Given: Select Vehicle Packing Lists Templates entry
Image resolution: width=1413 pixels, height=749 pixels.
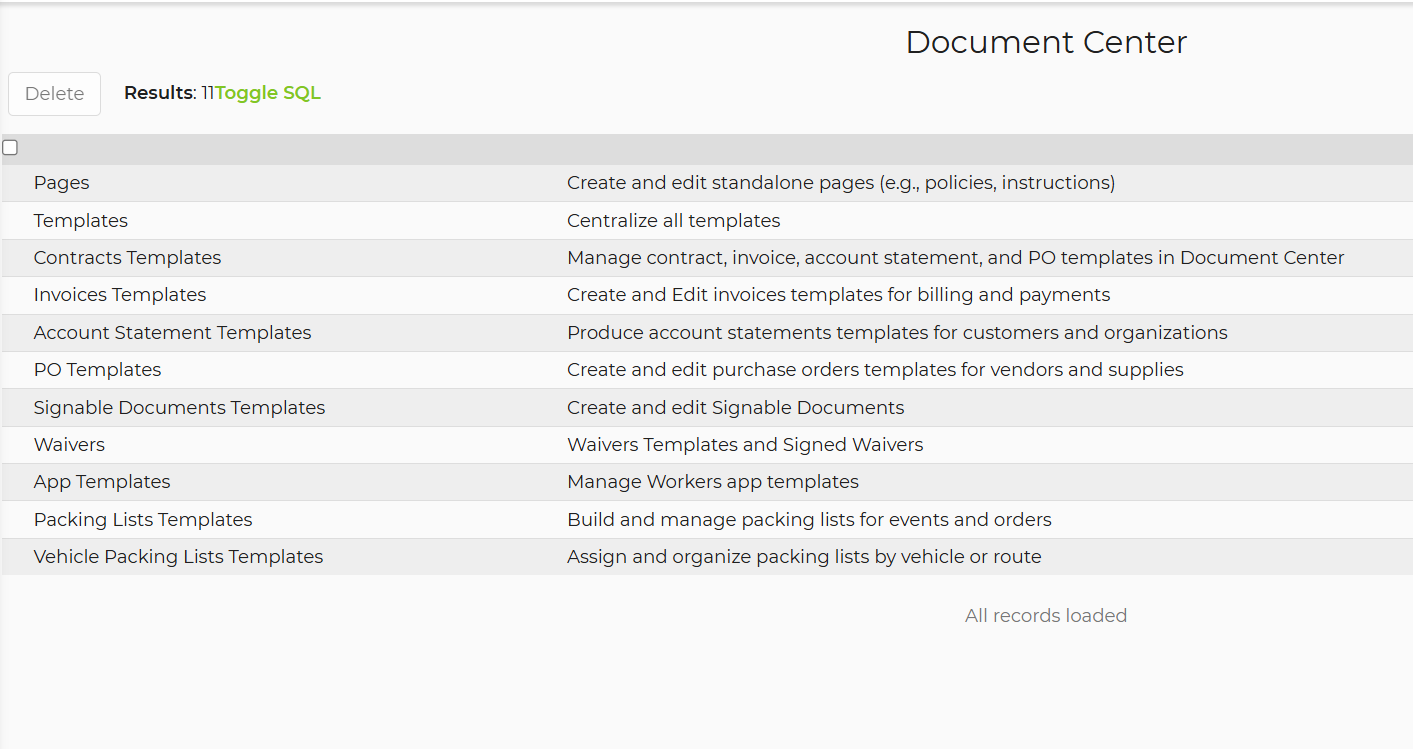Looking at the screenshot, I should pos(178,557).
